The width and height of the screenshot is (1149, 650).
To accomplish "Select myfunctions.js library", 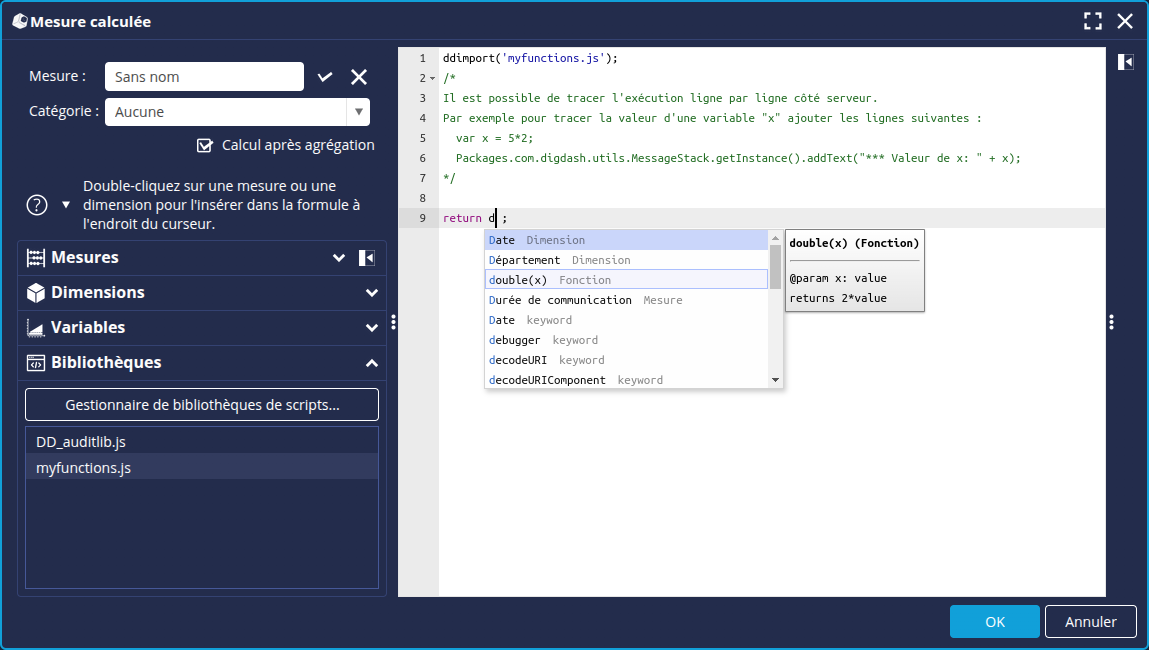I will 202,468.
